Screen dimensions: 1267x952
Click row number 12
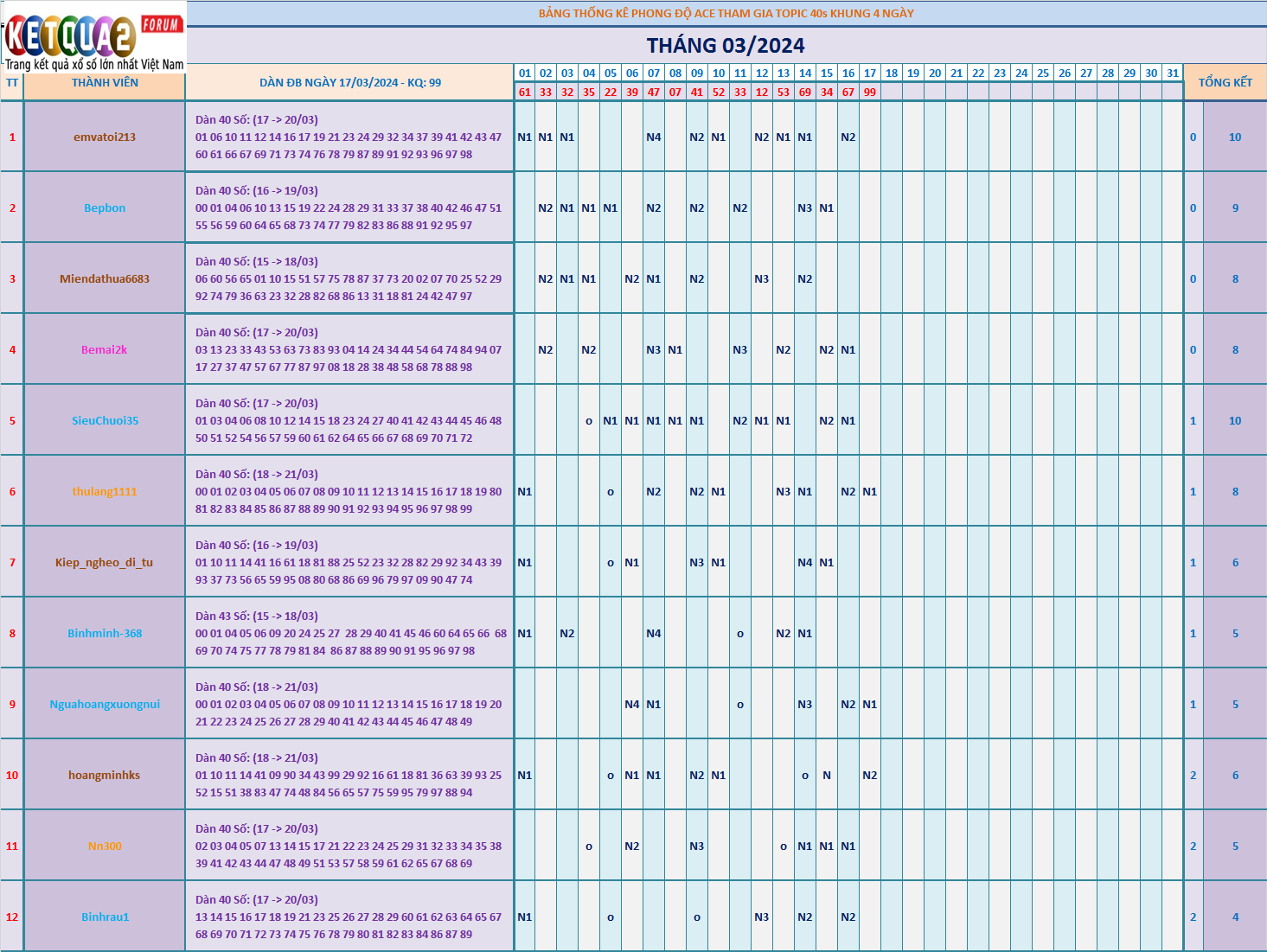[12, 917]
